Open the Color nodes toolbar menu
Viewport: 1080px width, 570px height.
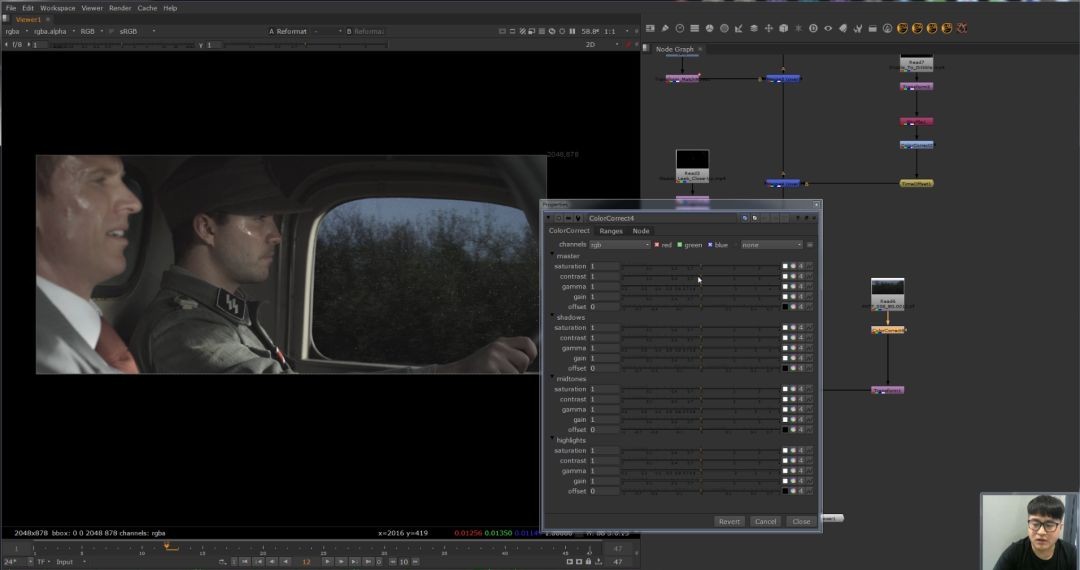pyautogui.click(x=709, y=28)
